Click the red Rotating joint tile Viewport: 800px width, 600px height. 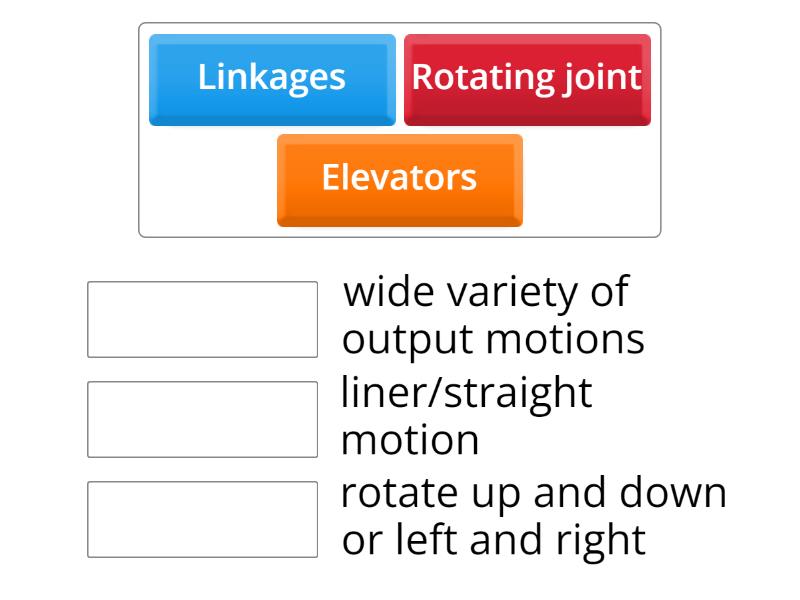[x=527, y=79]
